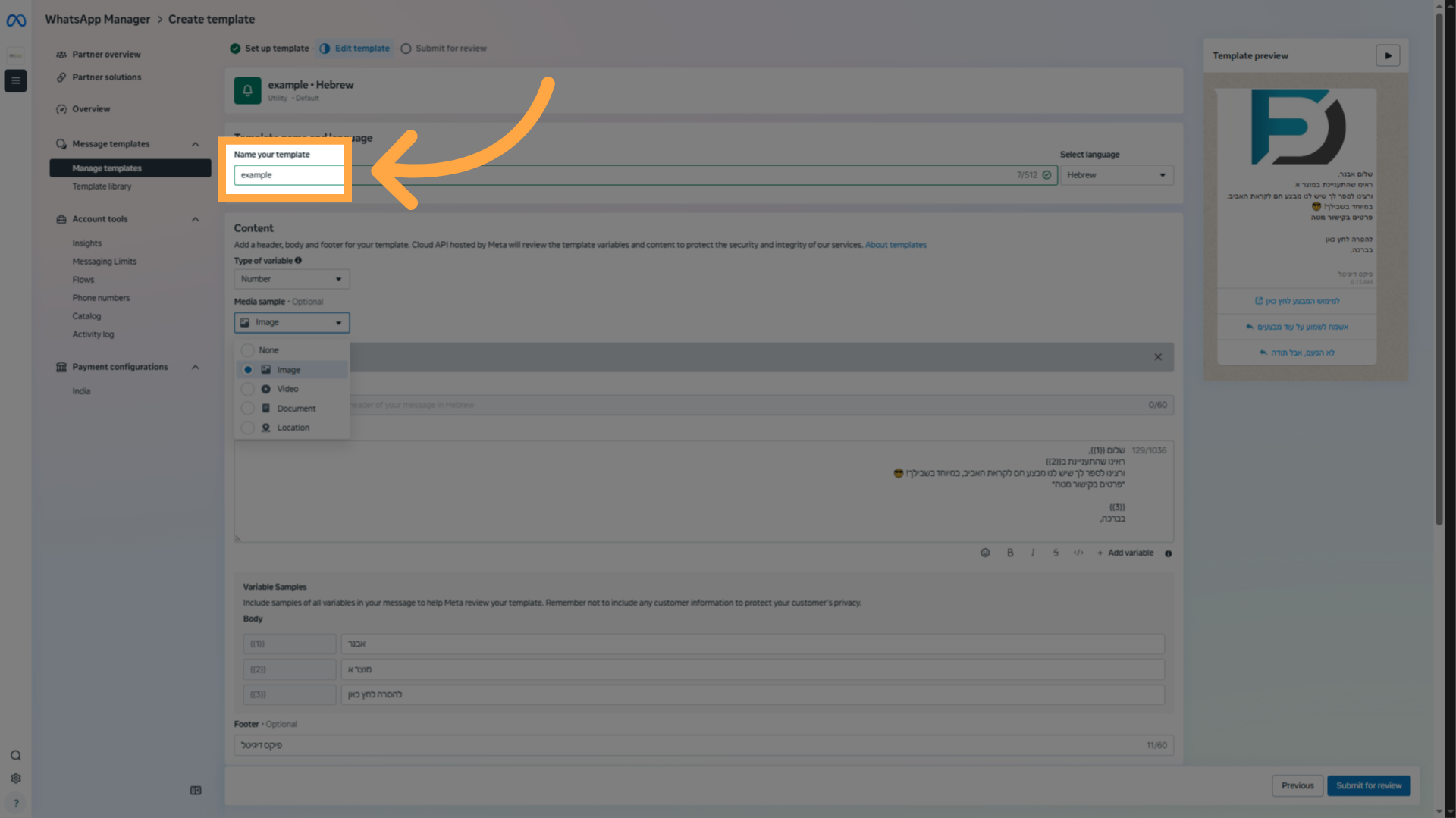This screenshot has width=1456, height=818.
Task: Click the message body text area
Action: coord(703,491)
